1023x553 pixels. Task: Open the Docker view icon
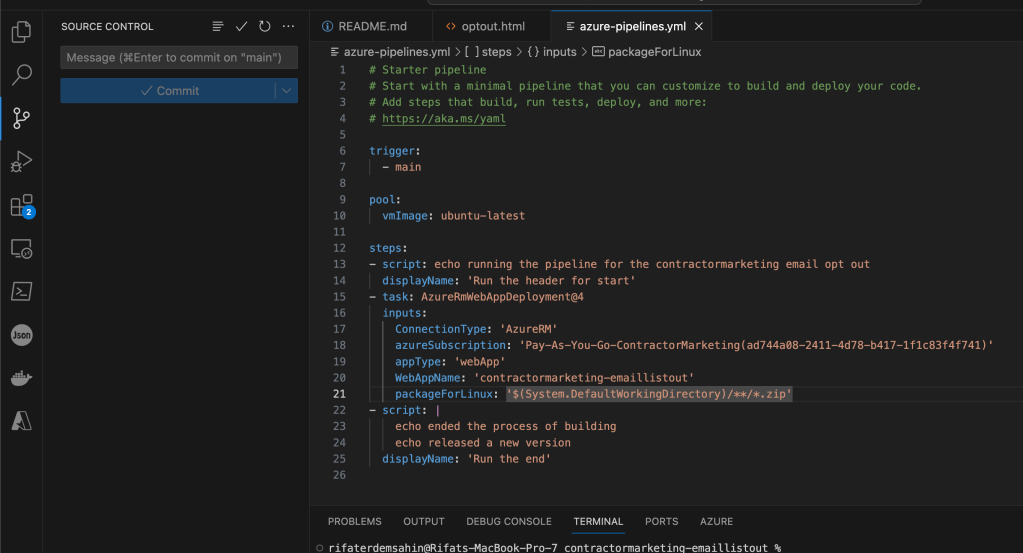tap(22, 378)
